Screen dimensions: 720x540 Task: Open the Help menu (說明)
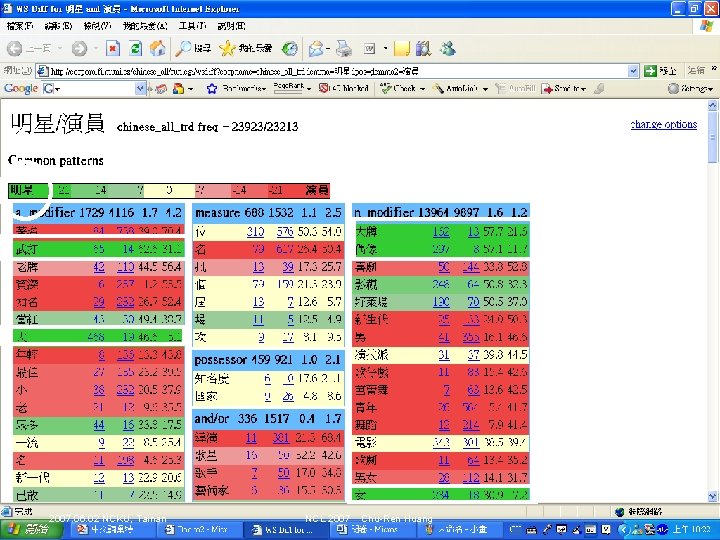(231, 26)
